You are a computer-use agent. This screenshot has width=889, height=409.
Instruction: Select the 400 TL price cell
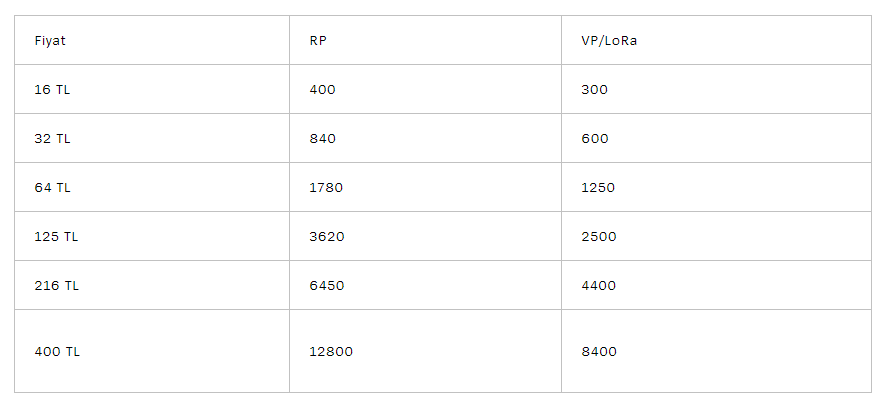(x=56, y=352)
